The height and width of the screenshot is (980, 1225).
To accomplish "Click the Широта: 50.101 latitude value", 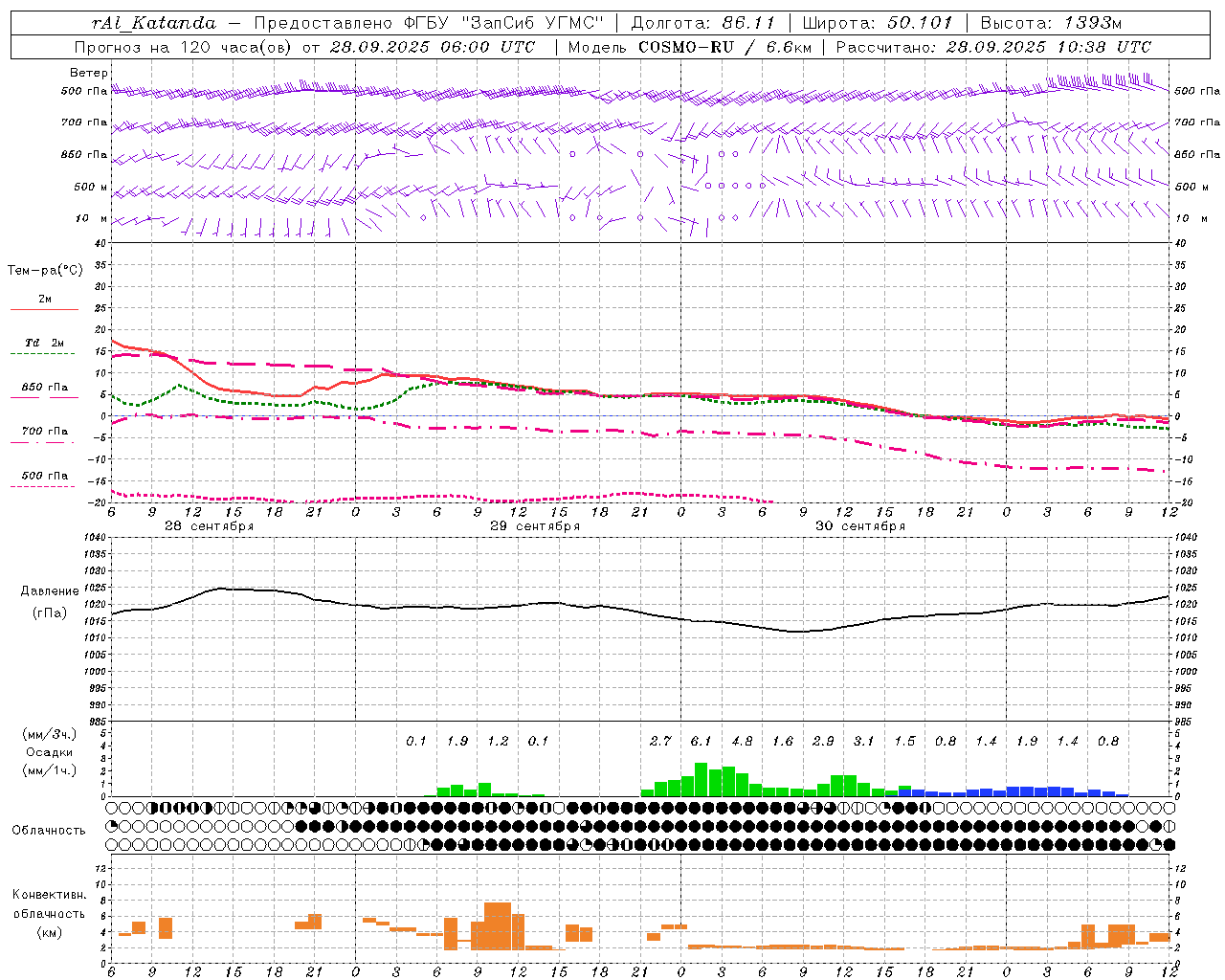I will 878,23.
